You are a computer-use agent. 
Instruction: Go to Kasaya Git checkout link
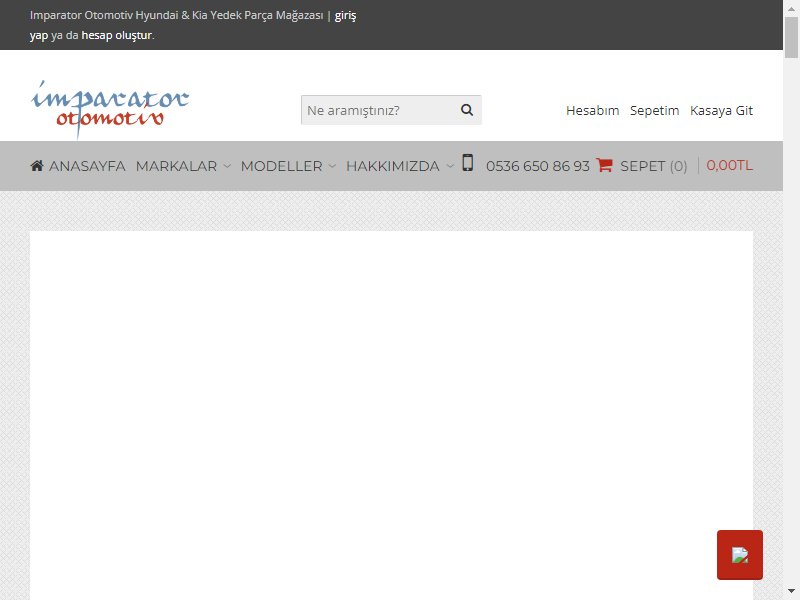(x=721, y=110)
